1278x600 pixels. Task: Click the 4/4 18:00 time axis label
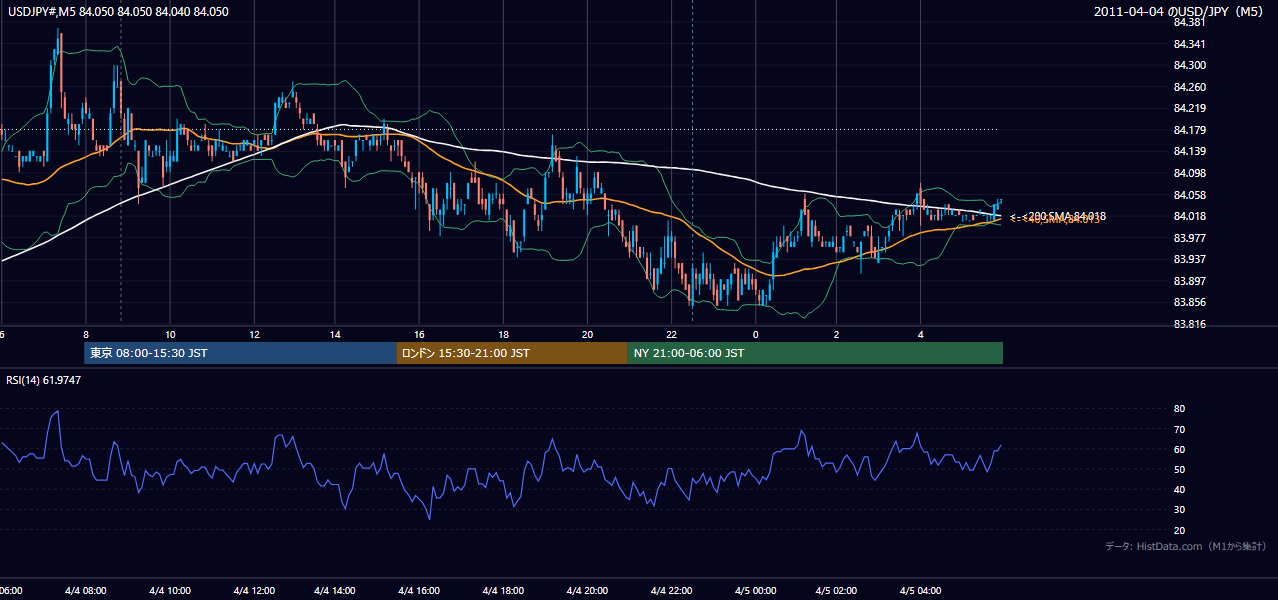click(x=503, y=591)
